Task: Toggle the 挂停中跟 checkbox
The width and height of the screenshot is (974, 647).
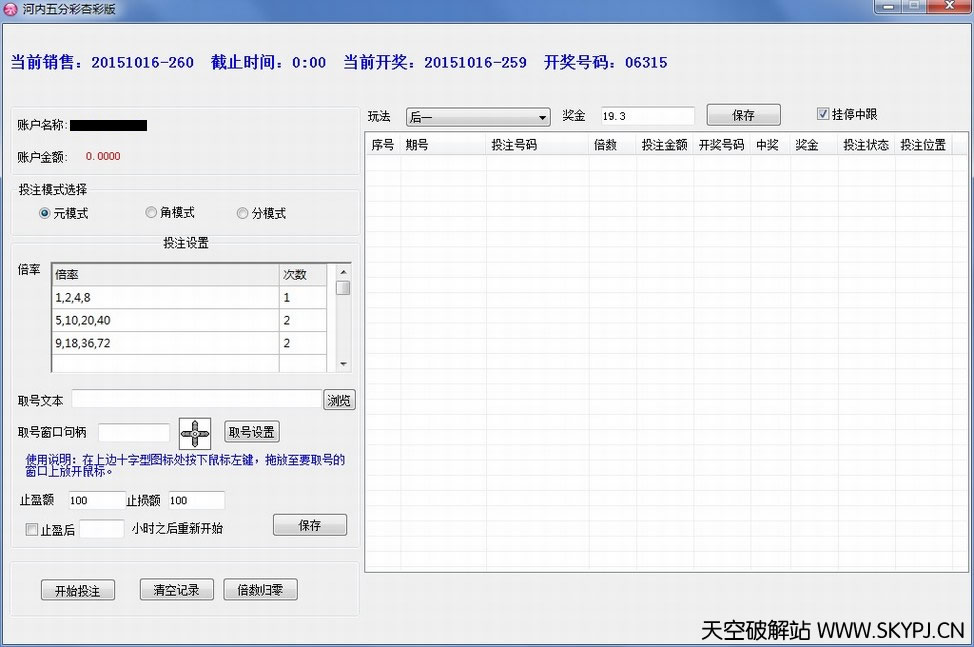Action: coord(823,113)
